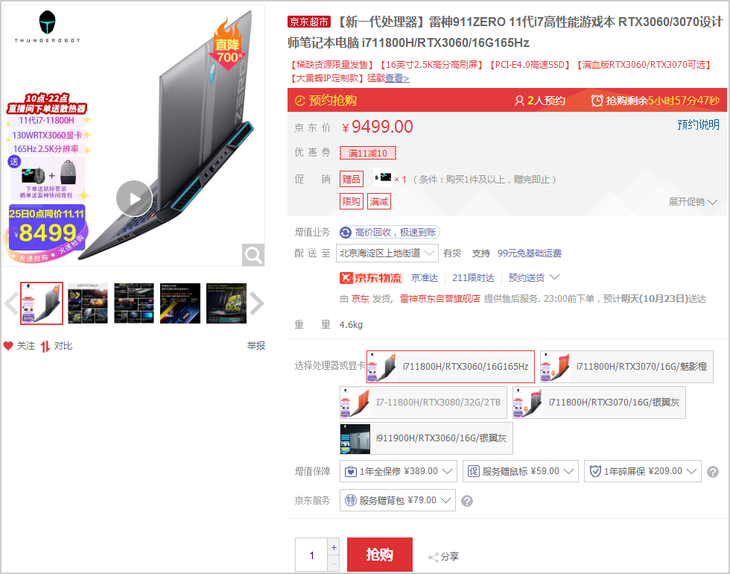Click help icon beside 服务赠背包

point(467,501)
